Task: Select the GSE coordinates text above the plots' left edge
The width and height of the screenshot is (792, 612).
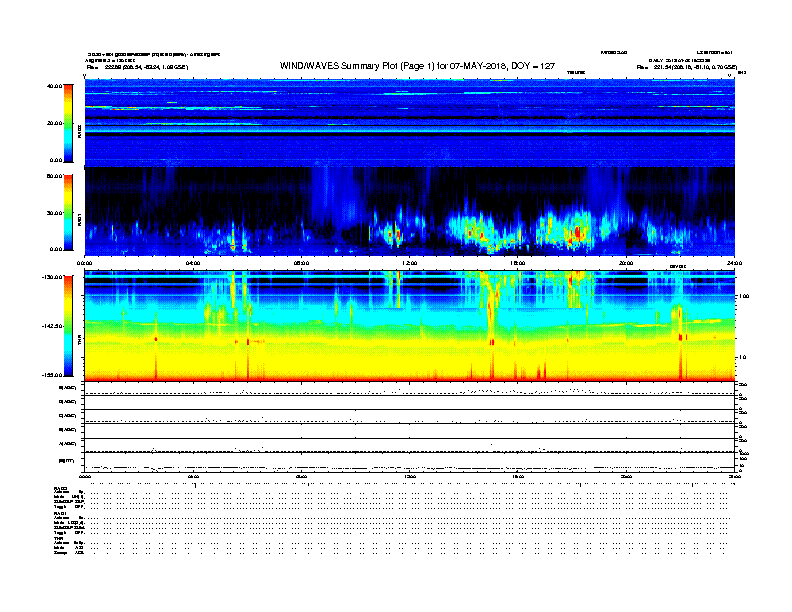Action: coord(137,67)
